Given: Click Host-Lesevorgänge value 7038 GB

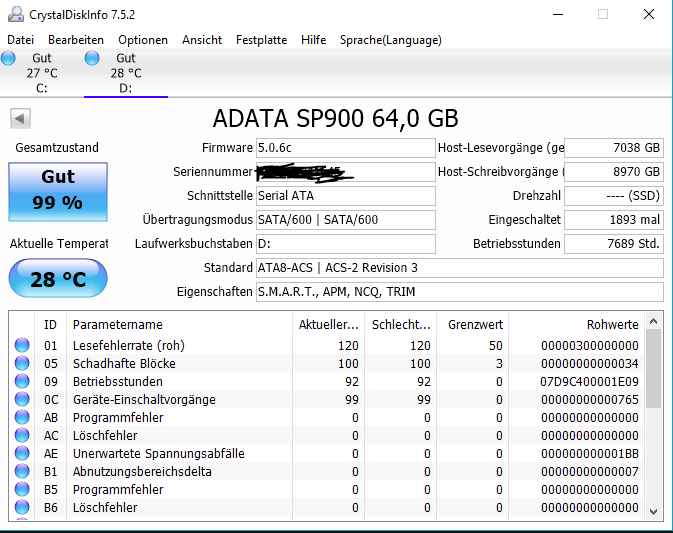Looking at the screenshot, I should click(614, 148).
